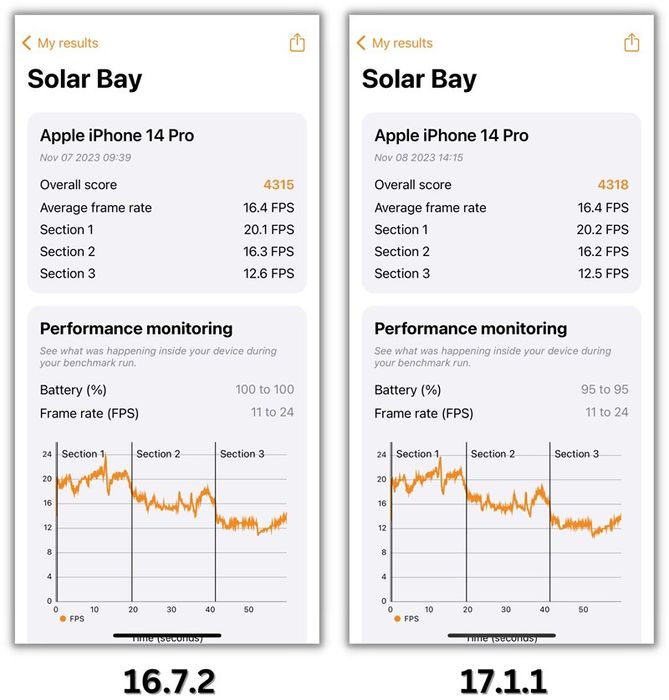
Task: Tap the Frame rate (FPS) row on the right phone
Action: coord(501,413)
